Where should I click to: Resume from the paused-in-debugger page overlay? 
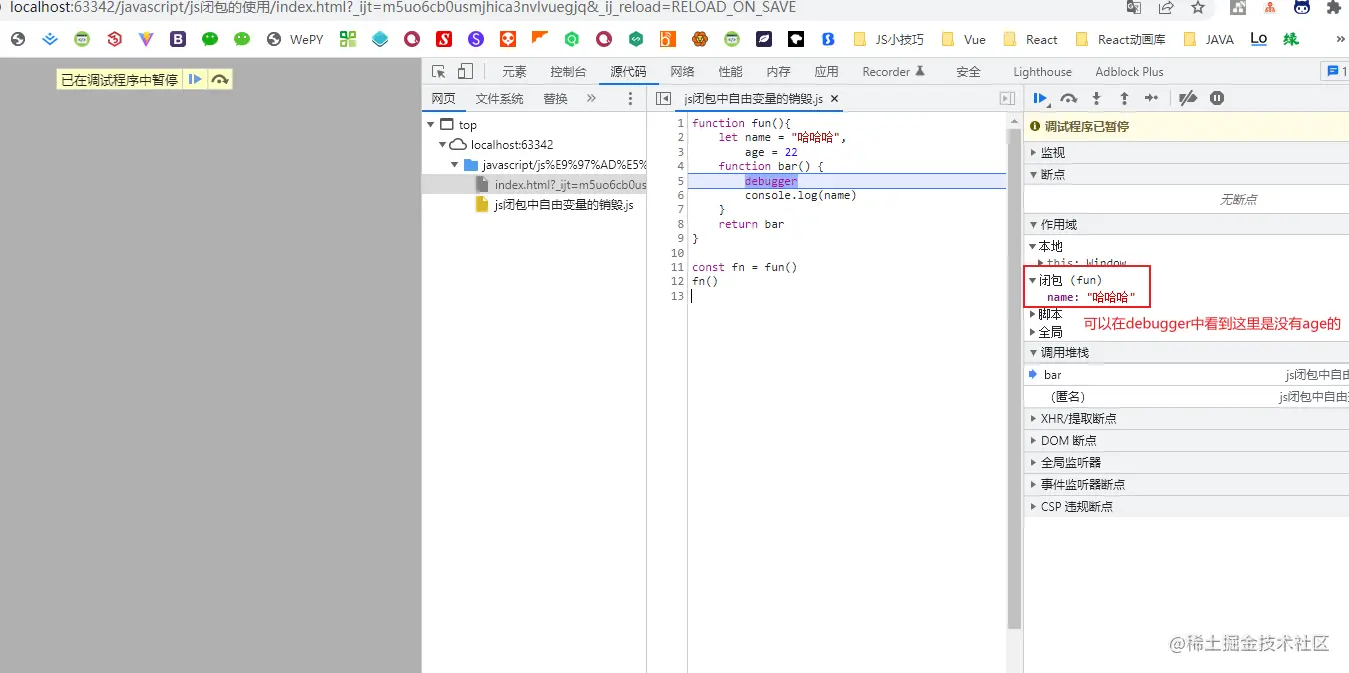(x=195, y=79)
